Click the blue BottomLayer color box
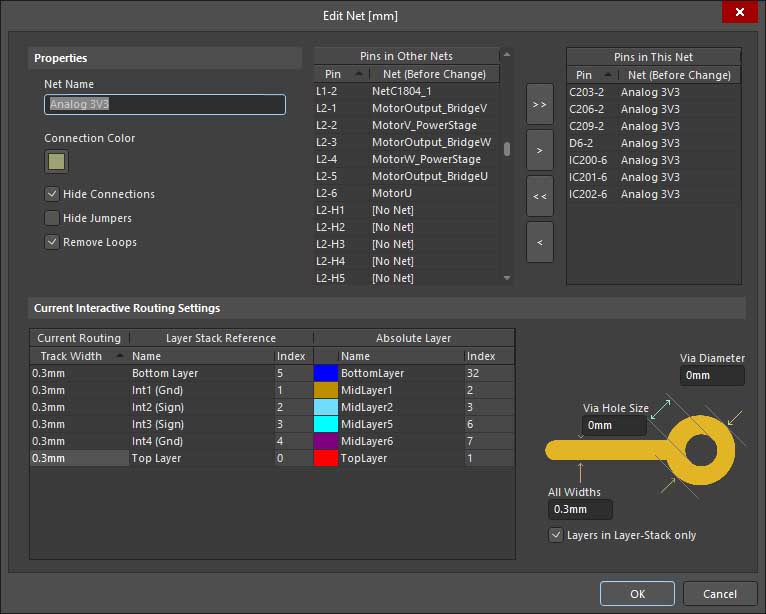The height and width of the screenshot is (614, 766). [x=325, y=373]
